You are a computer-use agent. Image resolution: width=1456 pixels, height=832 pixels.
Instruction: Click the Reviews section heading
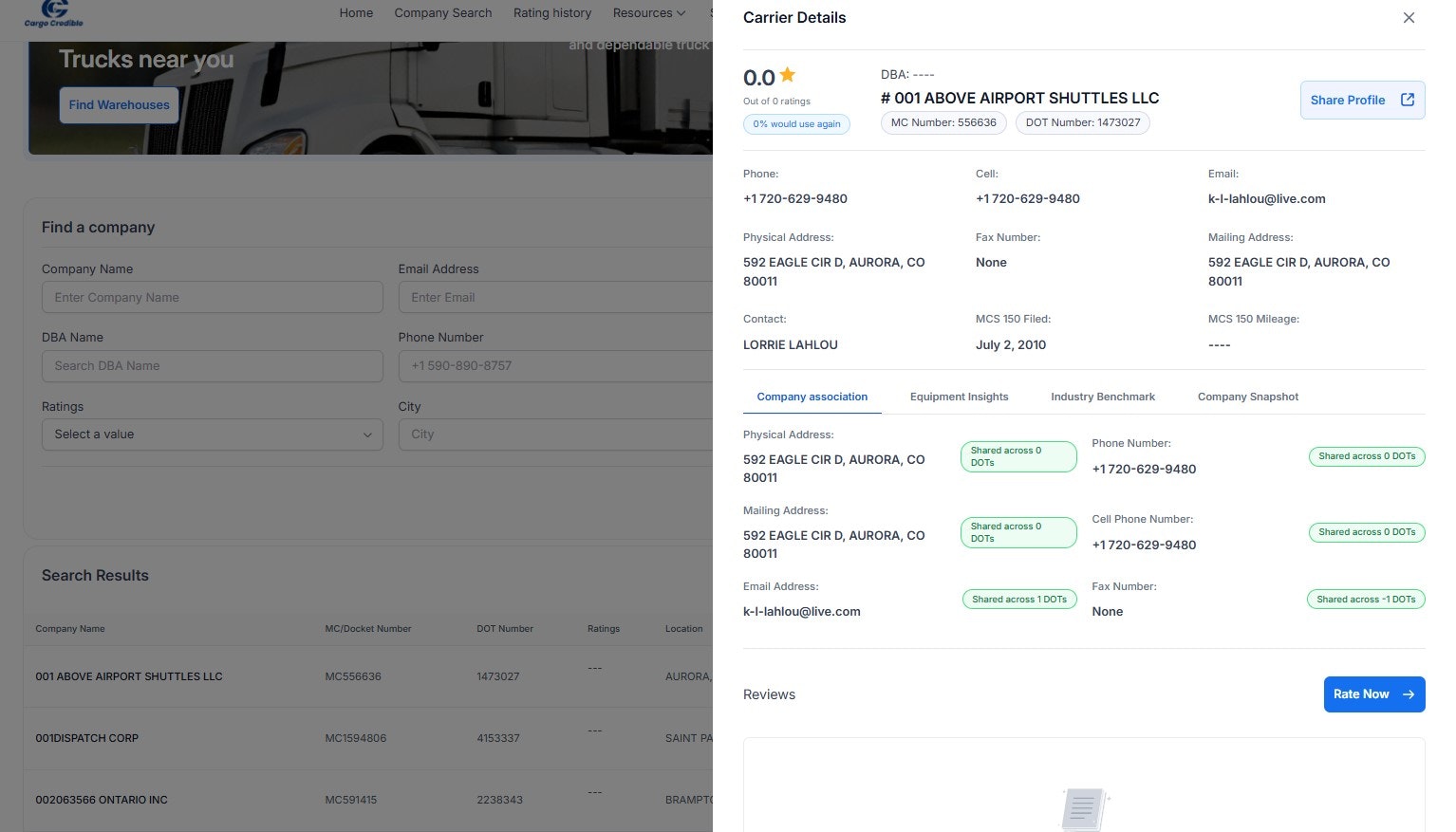769,694
